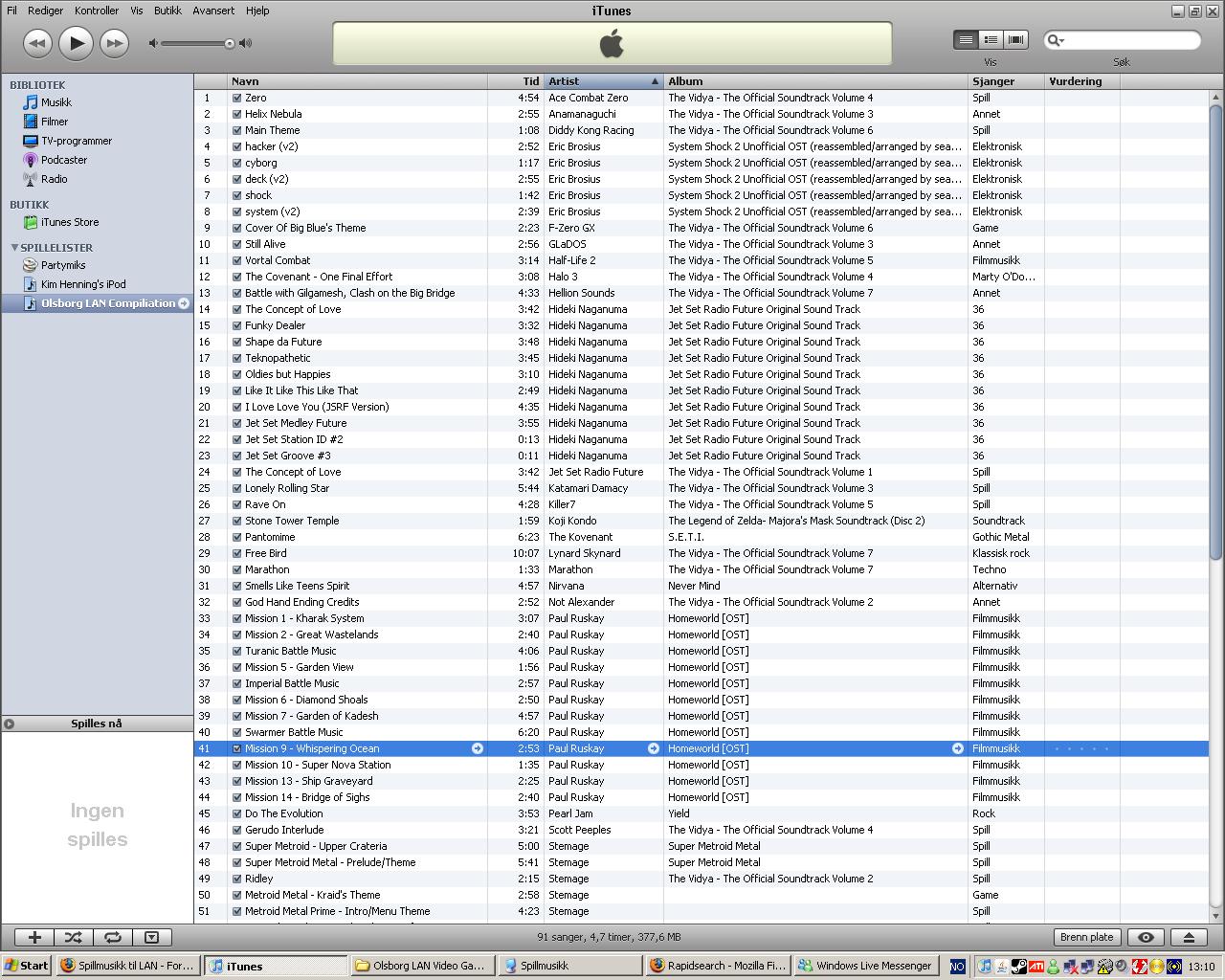Uncheck the song Free Bird
The width and height of the screenshot is (1225, 980).
[x=236, y=553]
